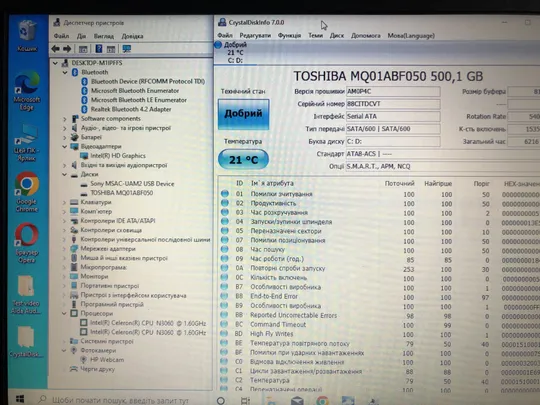This screenshot has width=540, height=405.
Task: Expand the Батареї category
Action: tap(65, 137)
